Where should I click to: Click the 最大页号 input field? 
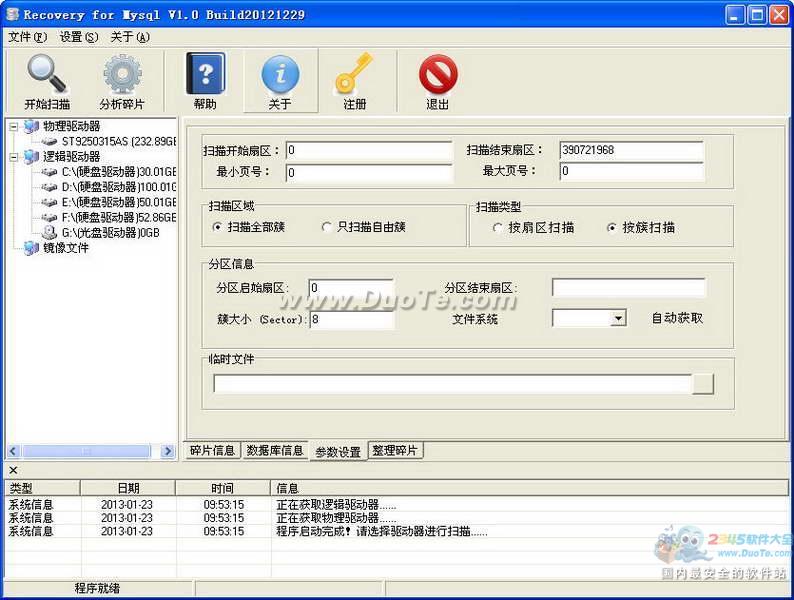point(632,171)
